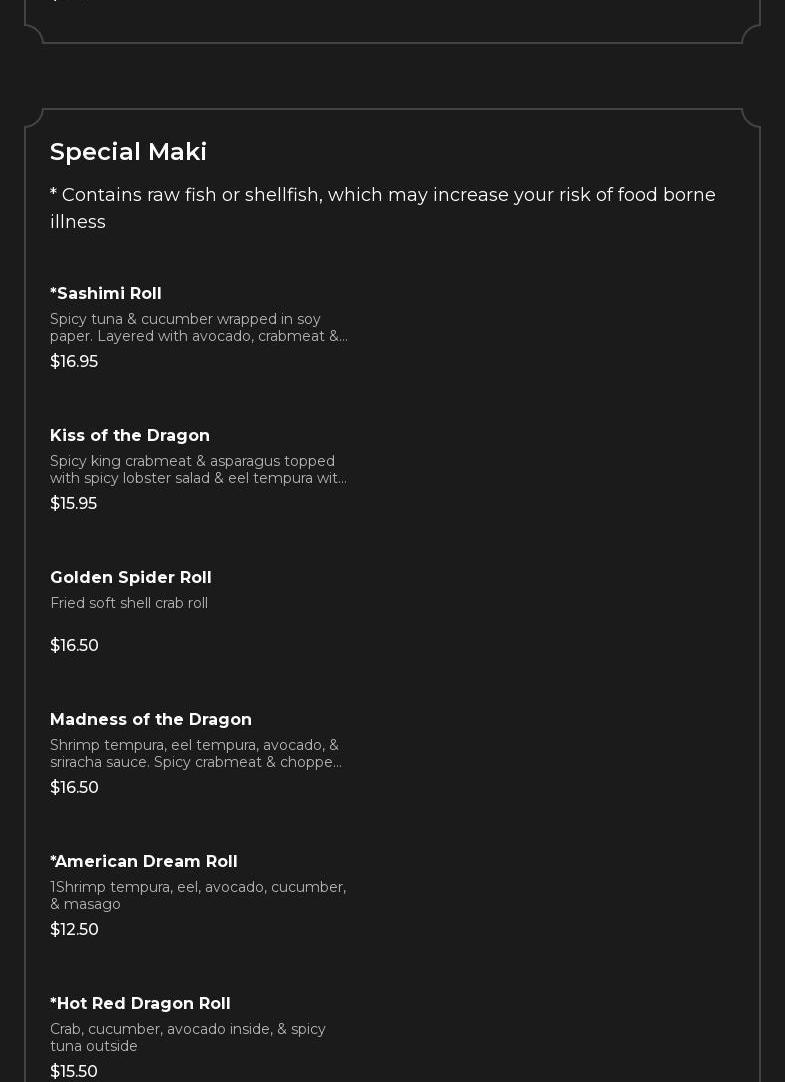Click the Golden Spider Roll $16.50 price
785x1082 pixels.
click(74, 645)
